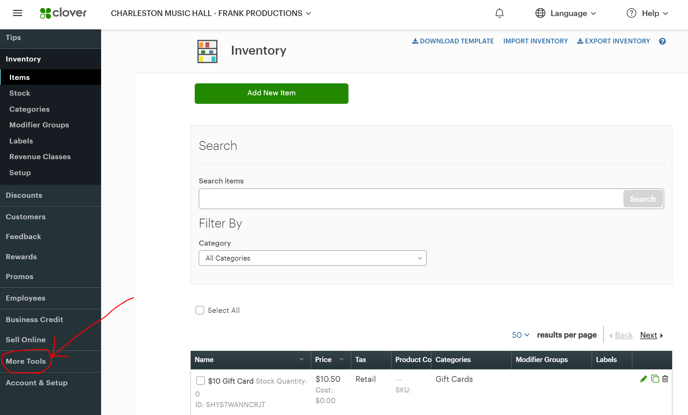Check the Select All checkbox
Screen dimensions: 688x415
200,310
